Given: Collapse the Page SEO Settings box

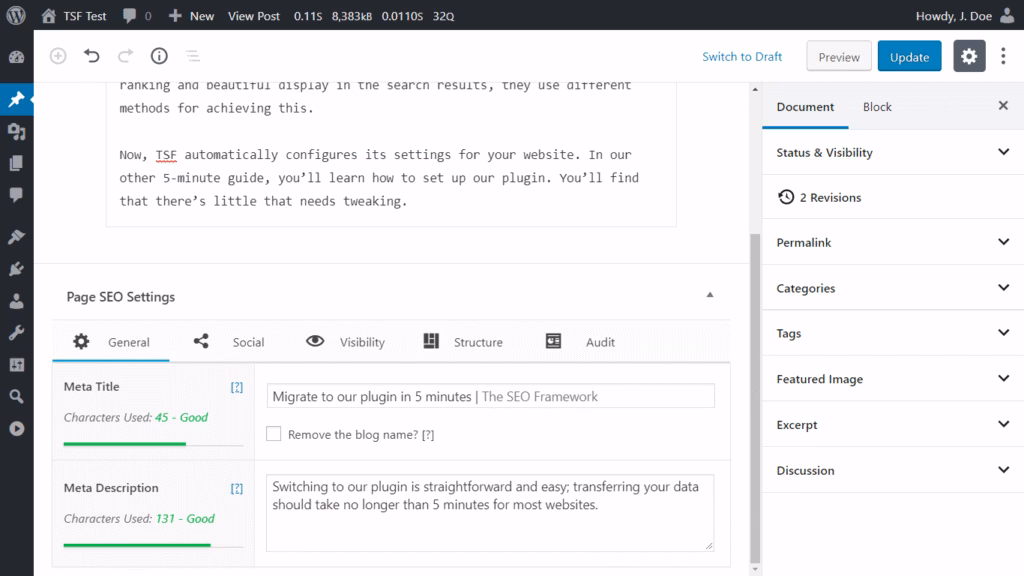Looking at the screenshot, I should pyautogui.click(x=709, y=296).
